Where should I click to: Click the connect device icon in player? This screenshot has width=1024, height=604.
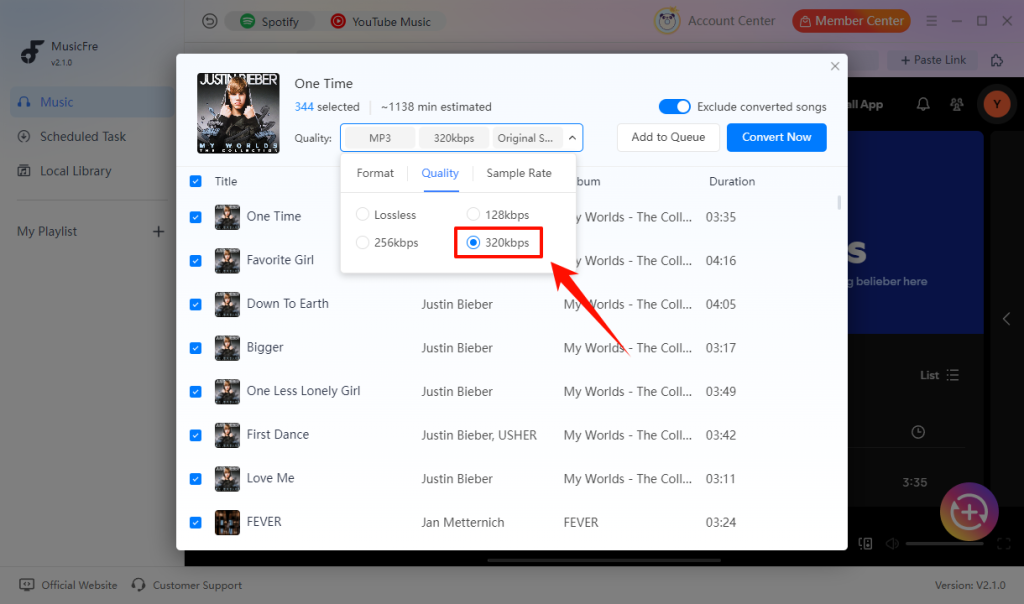click(865, 543)
